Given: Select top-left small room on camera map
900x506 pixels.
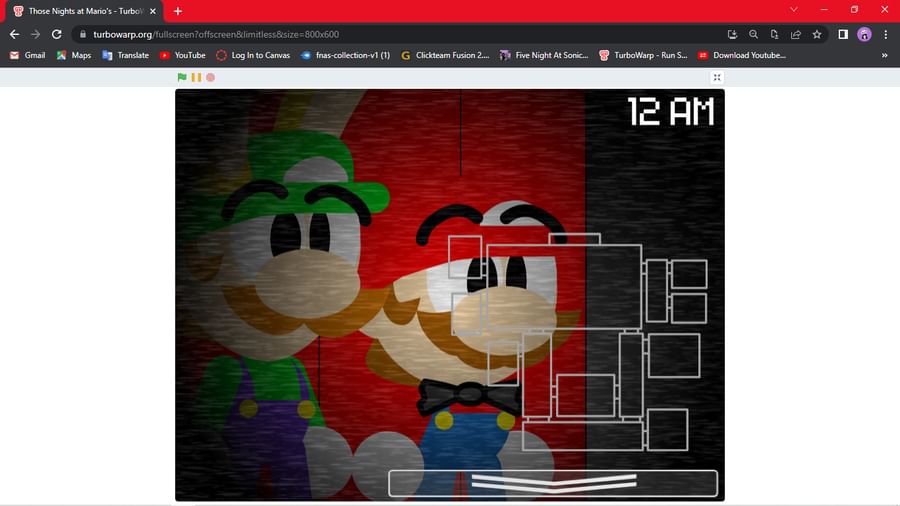Looking at the screenshot, I should 465,257.
